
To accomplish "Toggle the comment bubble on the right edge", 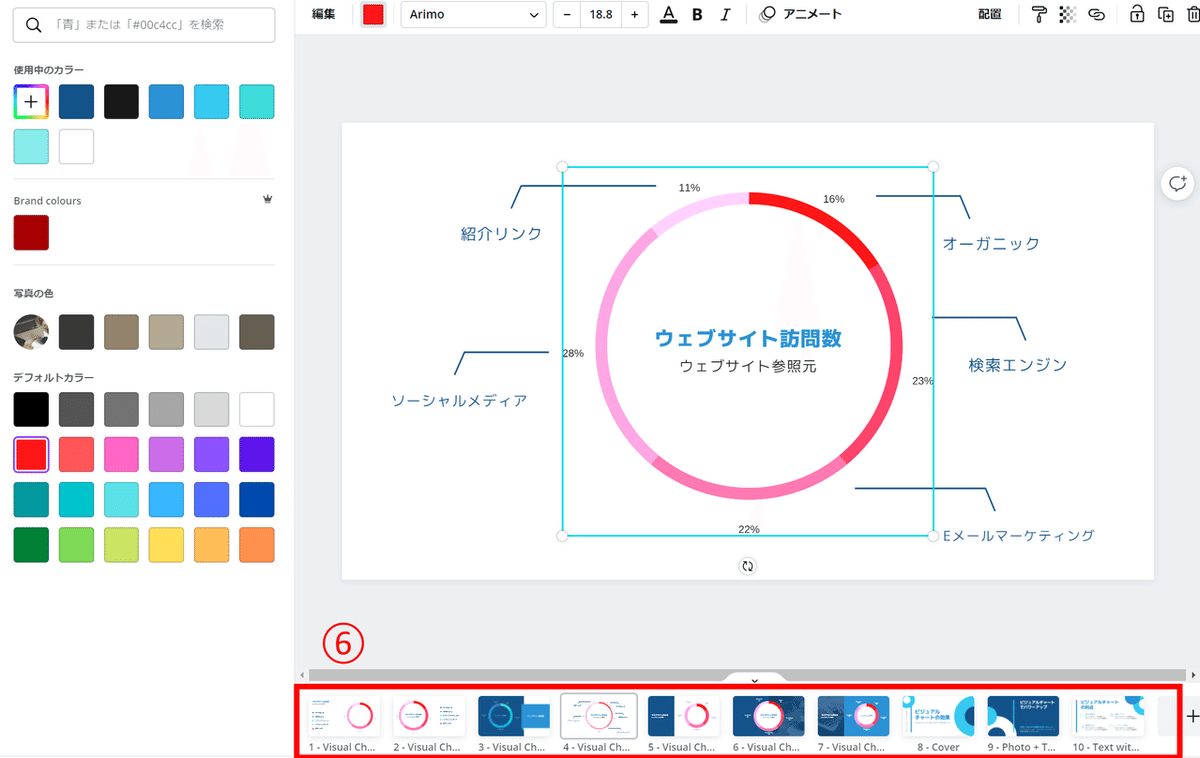I will [1177, 184].
